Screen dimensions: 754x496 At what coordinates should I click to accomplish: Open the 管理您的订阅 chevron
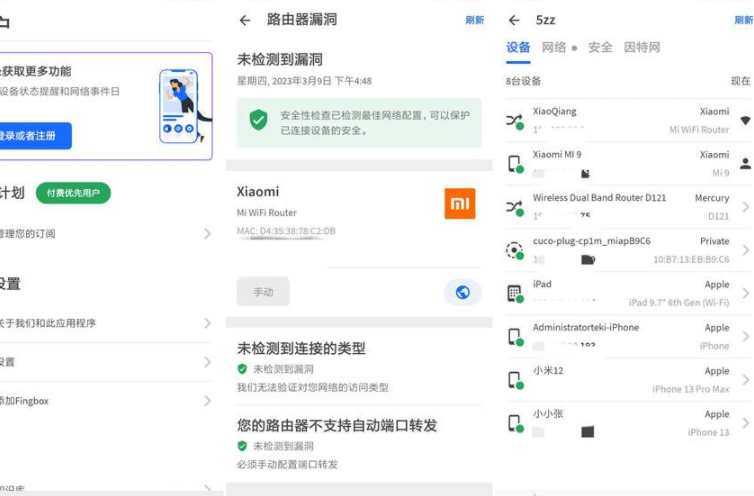click(207, 234)
